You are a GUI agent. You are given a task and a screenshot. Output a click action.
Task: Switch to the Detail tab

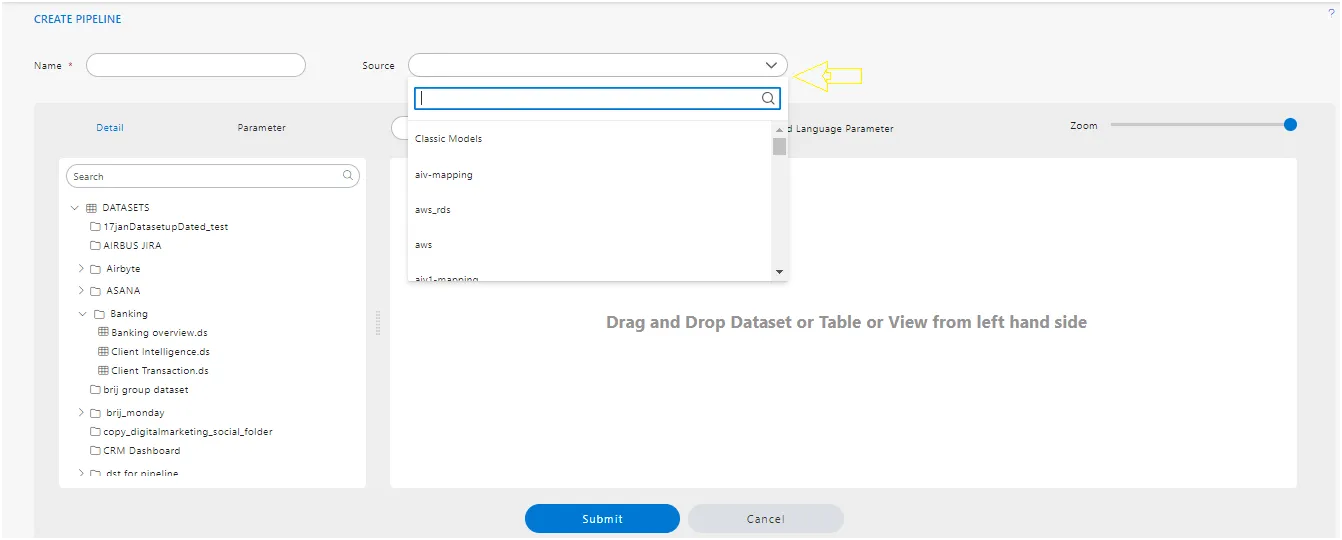point(110,128)
